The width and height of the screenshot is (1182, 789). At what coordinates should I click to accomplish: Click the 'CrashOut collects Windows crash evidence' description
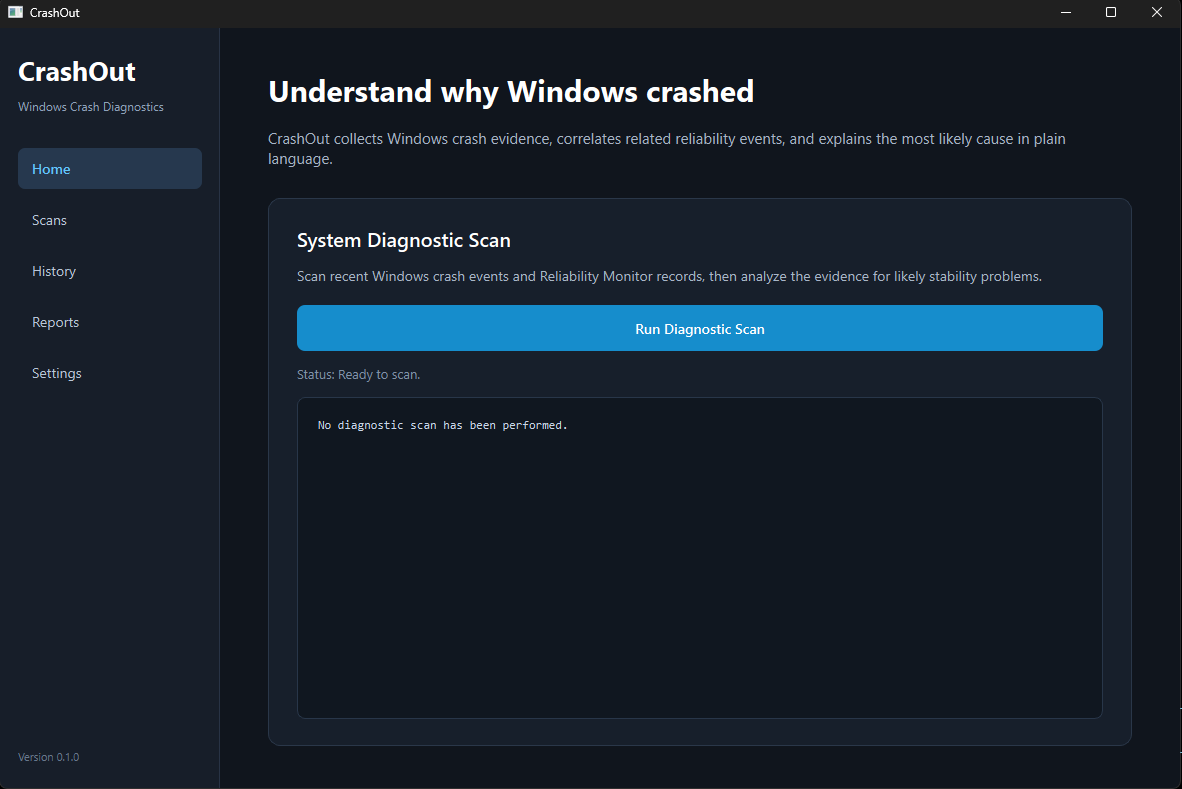click(666, 148)
